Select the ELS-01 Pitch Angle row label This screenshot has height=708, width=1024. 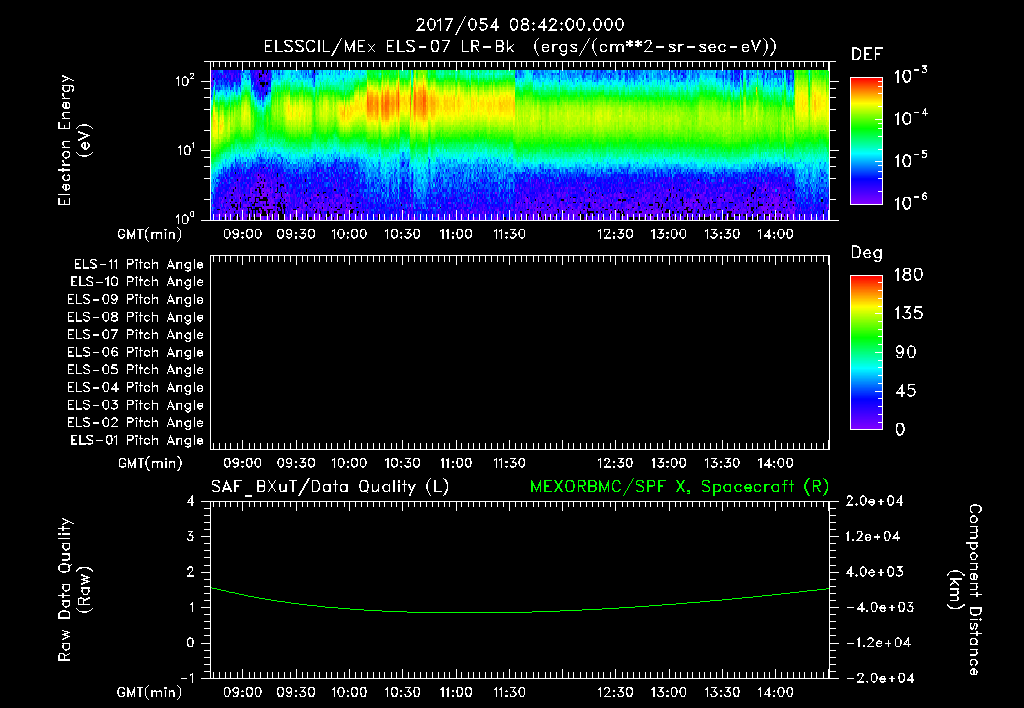click(137, 440)
